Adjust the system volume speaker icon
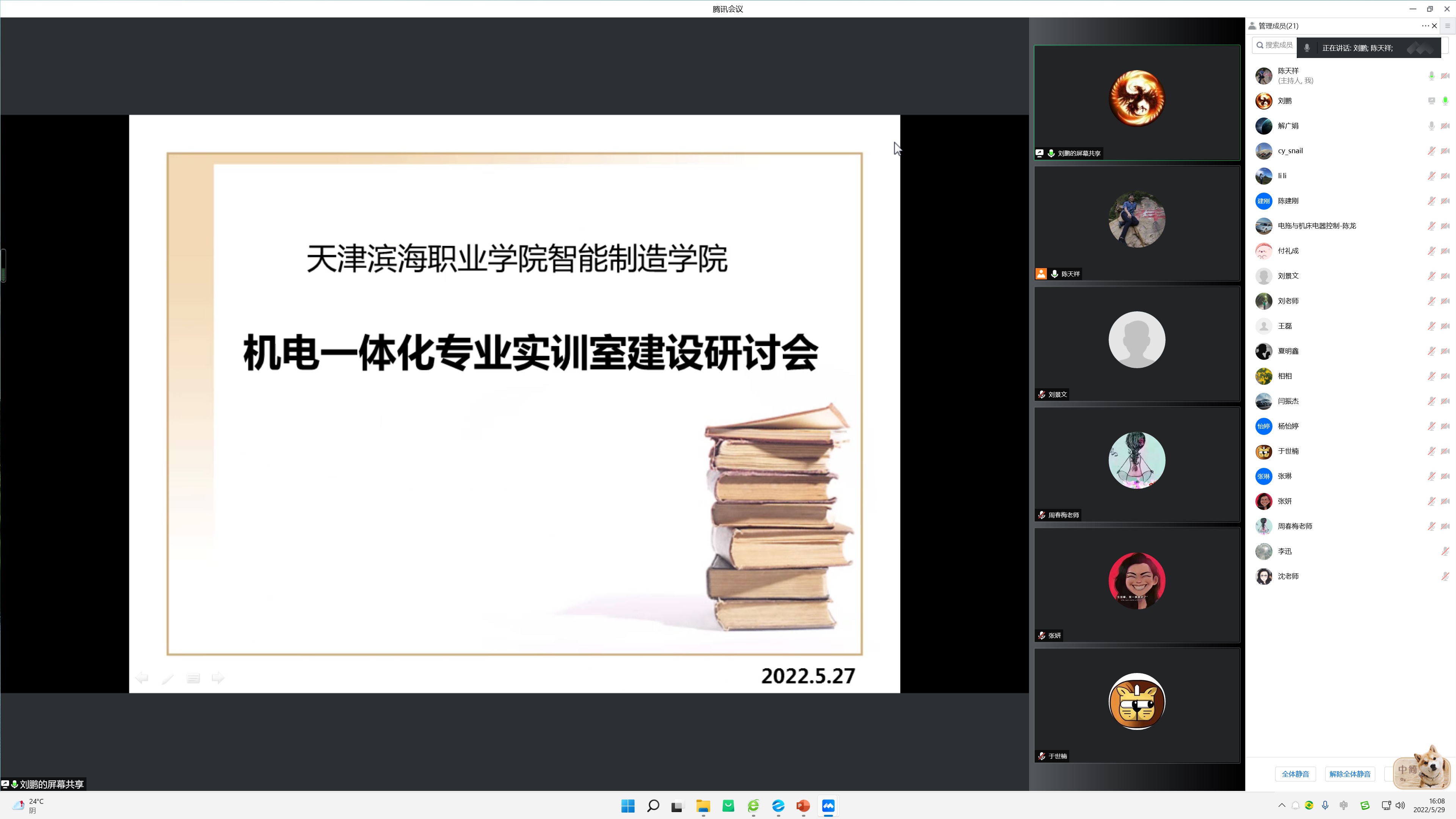 click(x=1400, y=805)
